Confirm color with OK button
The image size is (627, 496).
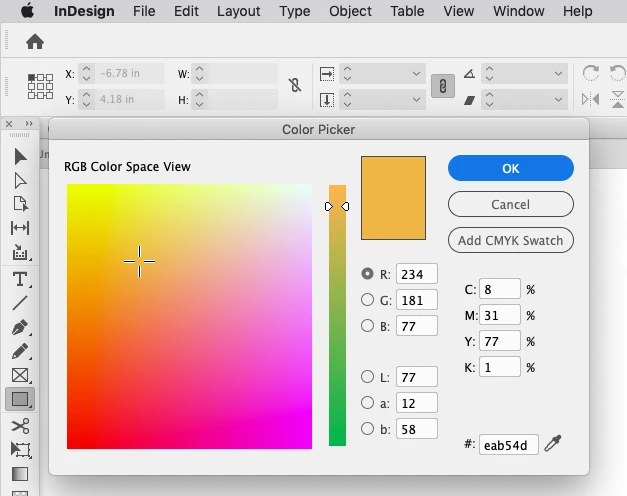point(511,168)
